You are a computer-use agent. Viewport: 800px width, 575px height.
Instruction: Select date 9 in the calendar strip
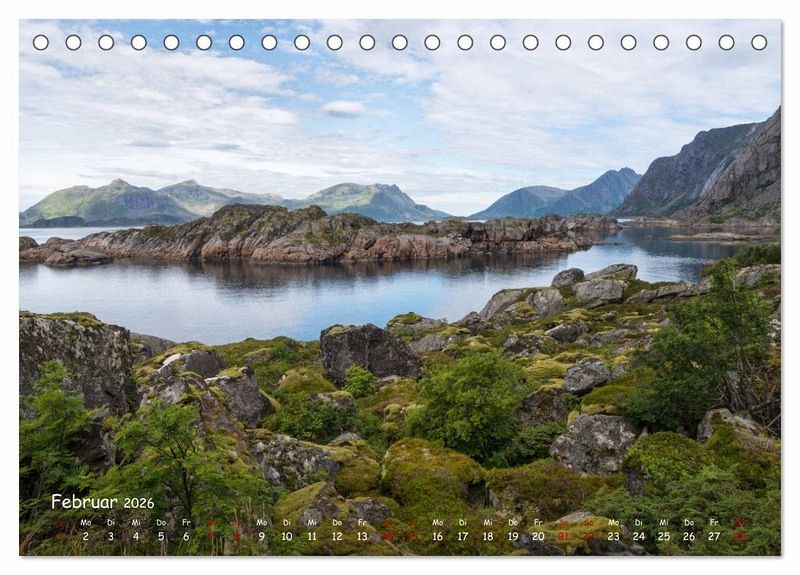pos(261,536)
